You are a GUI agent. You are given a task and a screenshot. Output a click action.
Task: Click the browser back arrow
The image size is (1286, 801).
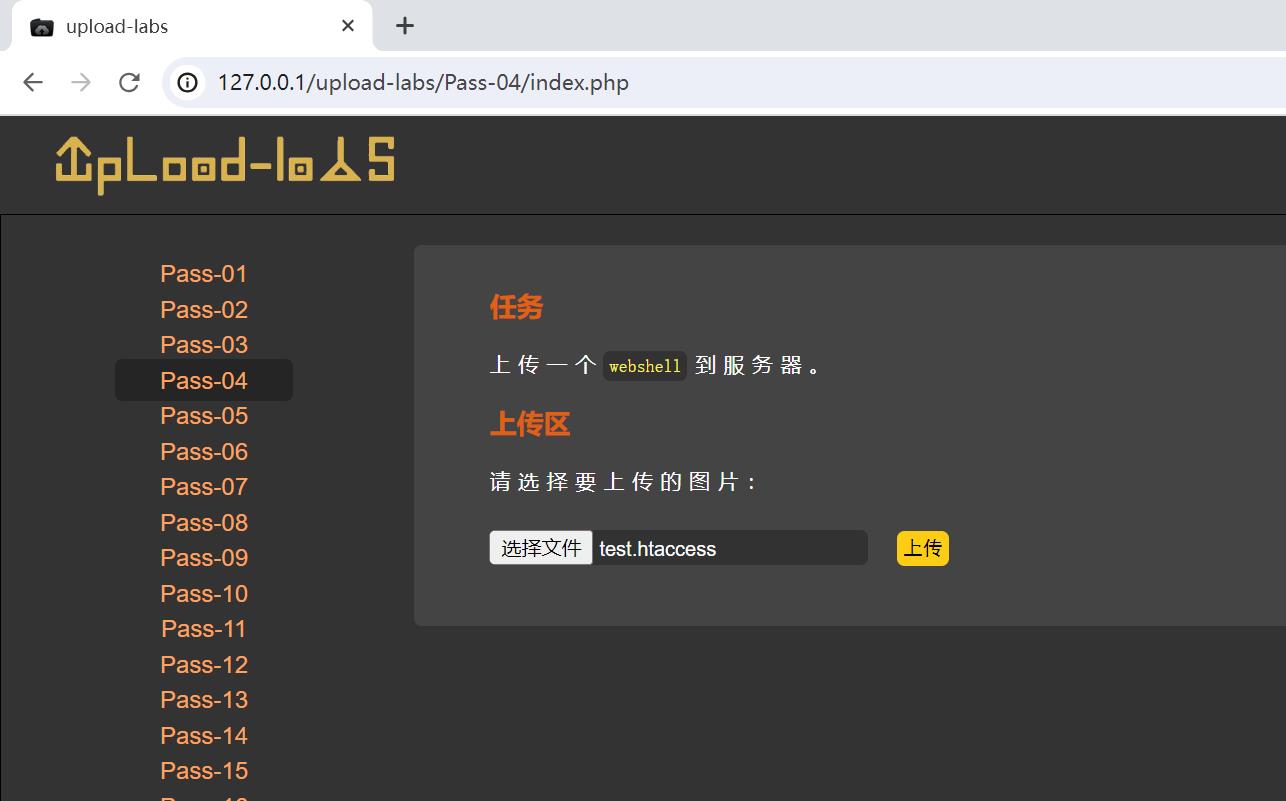(33, 82)
